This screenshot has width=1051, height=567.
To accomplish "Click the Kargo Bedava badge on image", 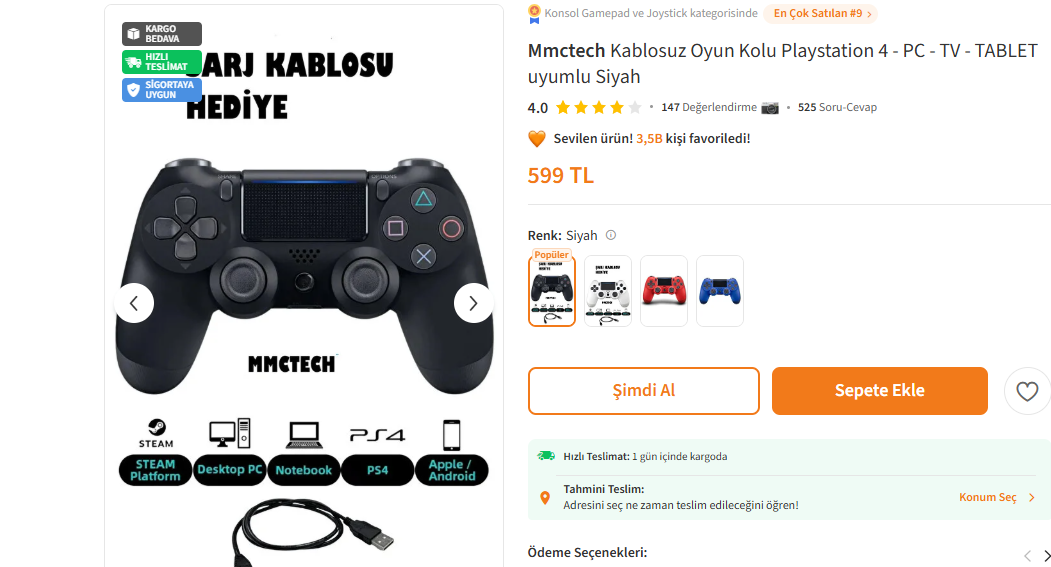I will coord(162,34).
